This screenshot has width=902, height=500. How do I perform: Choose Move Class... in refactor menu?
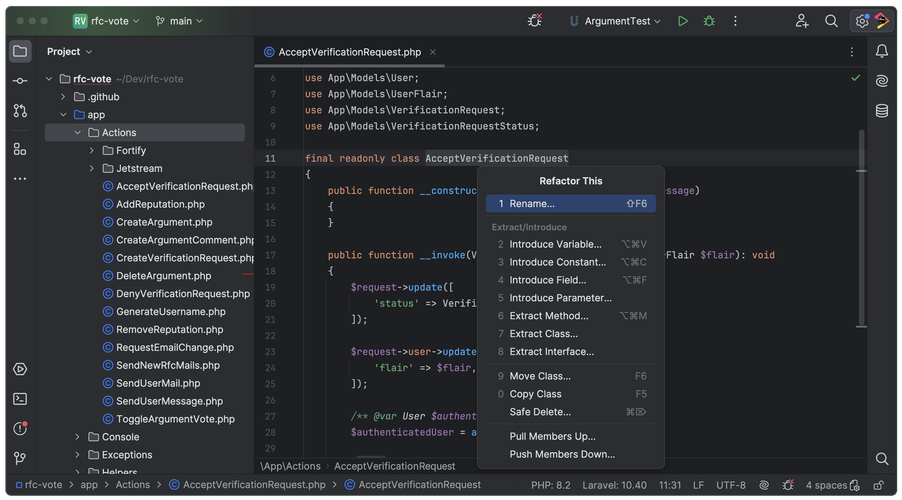[x=571, y=376]
